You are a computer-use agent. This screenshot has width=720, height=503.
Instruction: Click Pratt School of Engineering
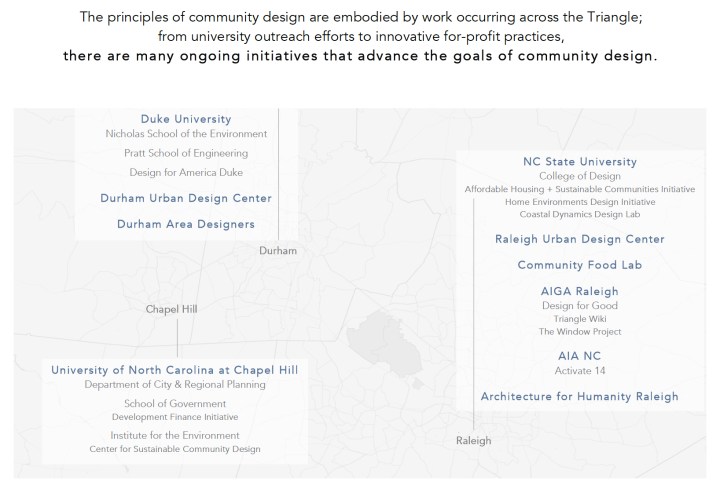pyautogui.click(x=186, y=153)
